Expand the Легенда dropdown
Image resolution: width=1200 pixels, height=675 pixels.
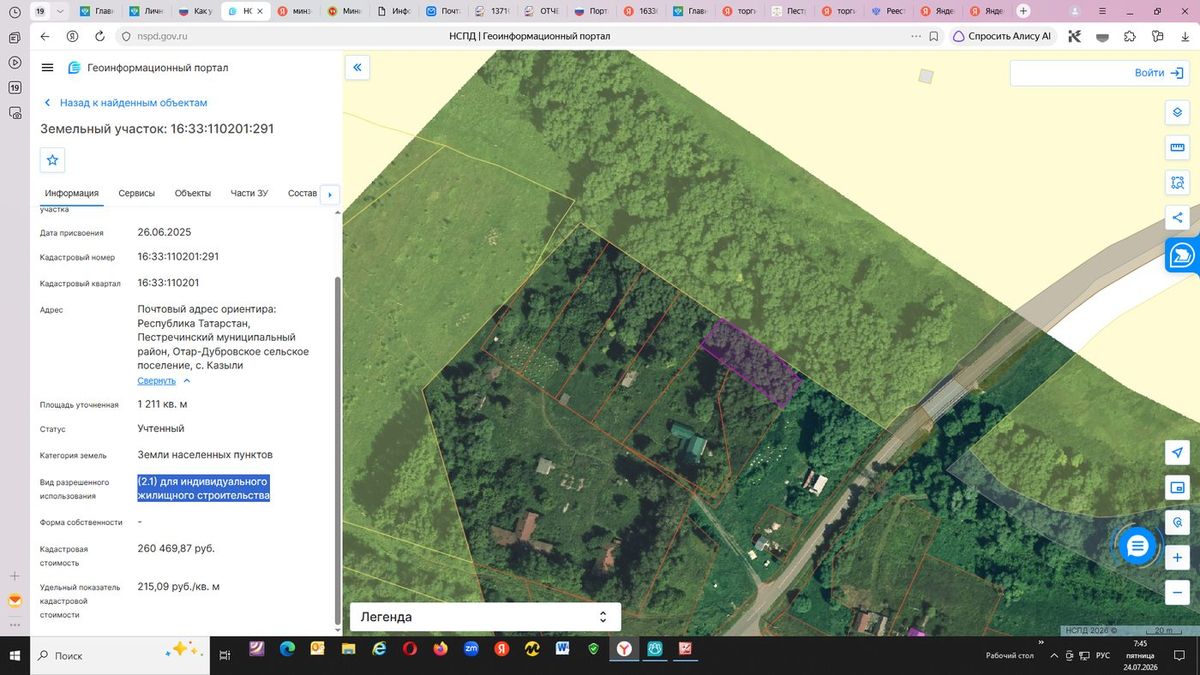point(485,617)
